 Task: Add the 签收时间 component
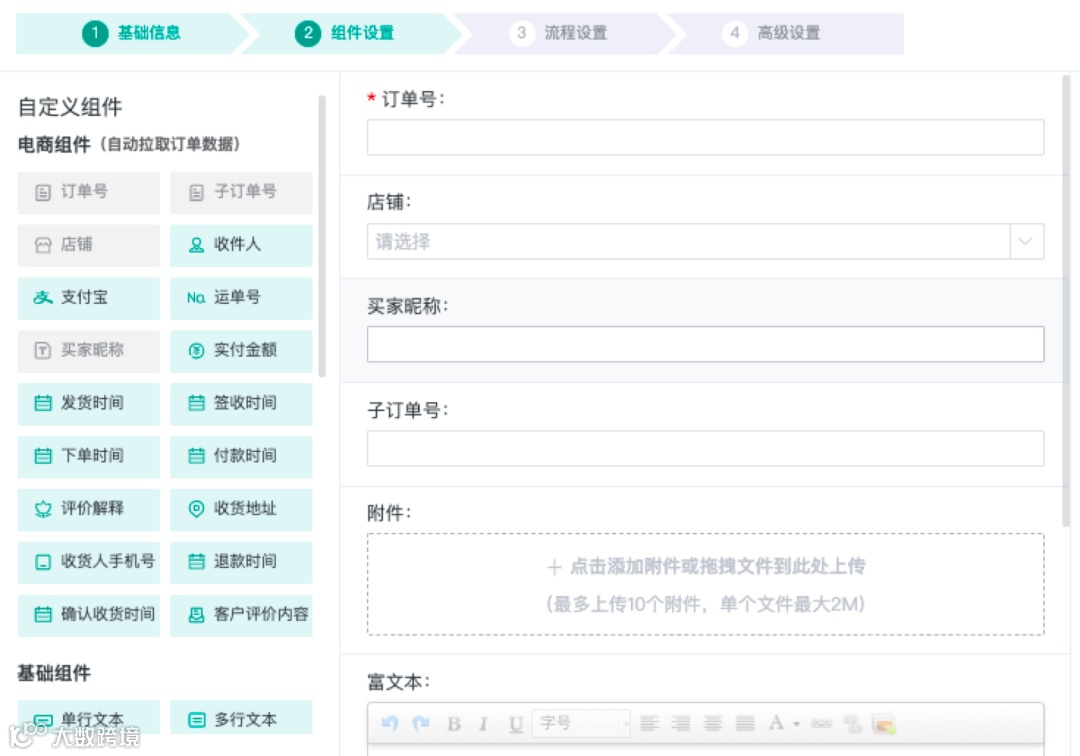coord(241,403)
